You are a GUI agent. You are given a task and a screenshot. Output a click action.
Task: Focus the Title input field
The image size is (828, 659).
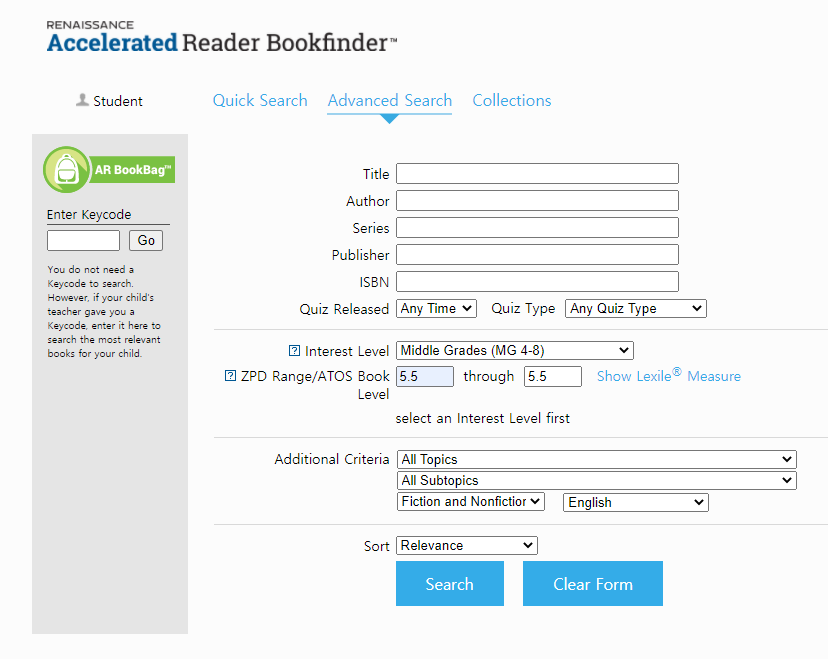[537, 174]
